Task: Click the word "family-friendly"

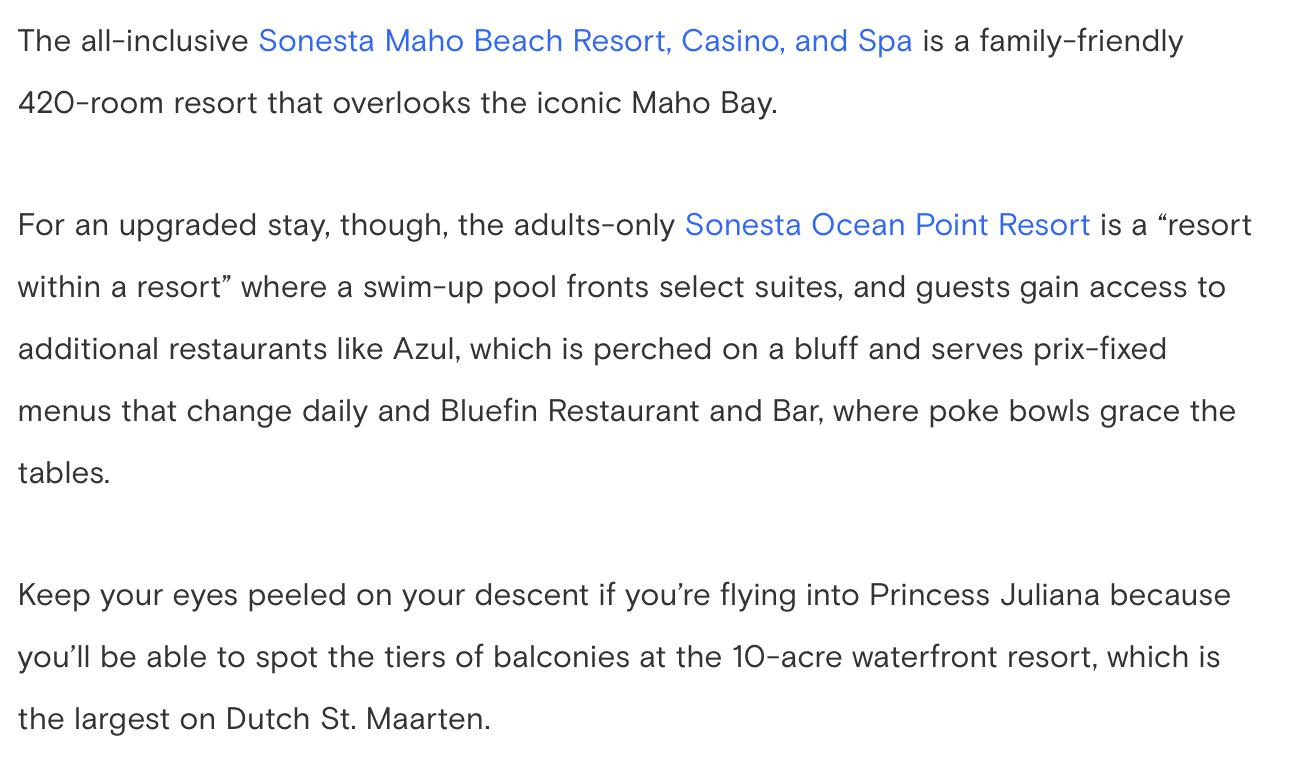Action: [1080, 41]
